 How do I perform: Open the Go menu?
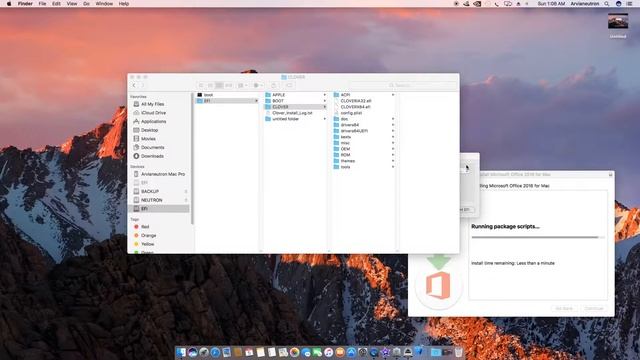(x=87, y=4)
